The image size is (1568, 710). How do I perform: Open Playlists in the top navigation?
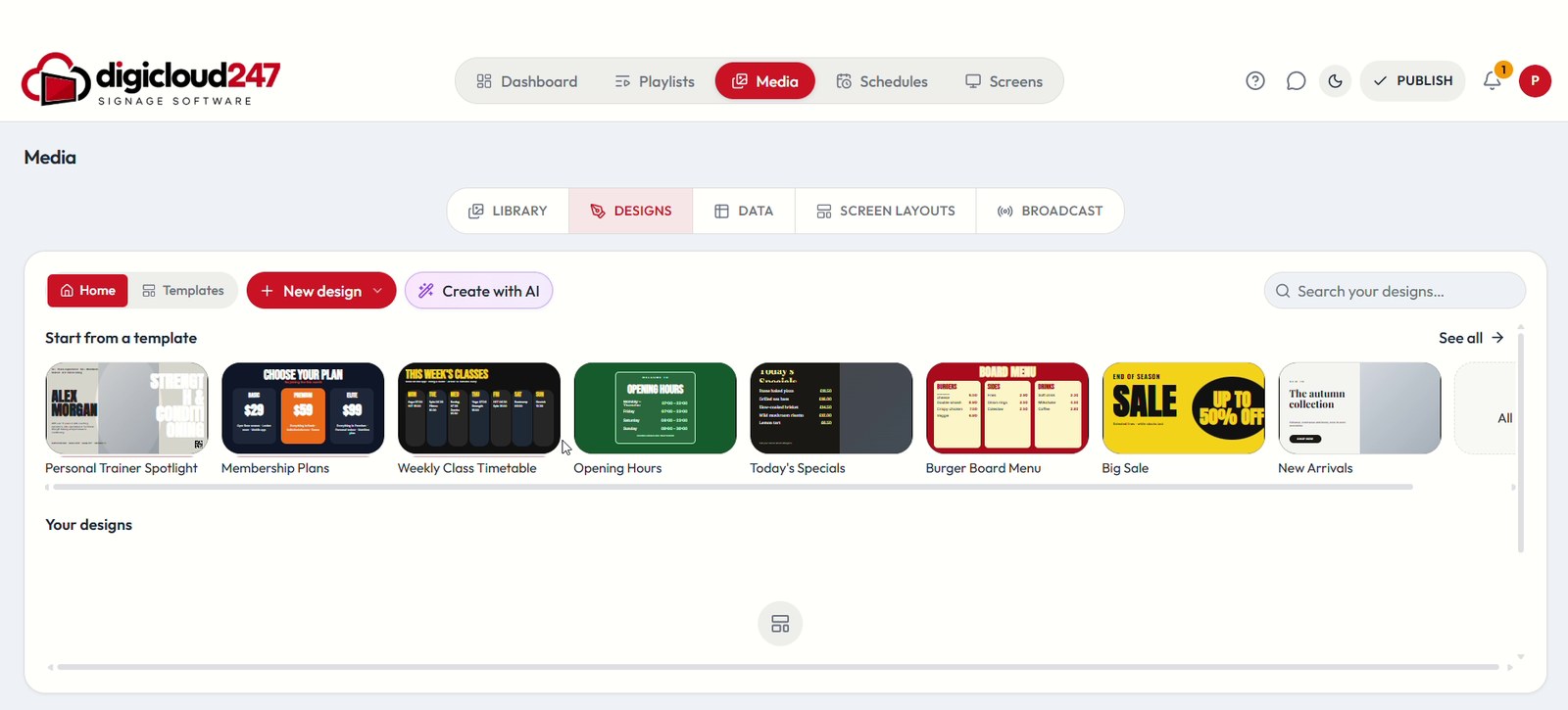coord(654,81)
